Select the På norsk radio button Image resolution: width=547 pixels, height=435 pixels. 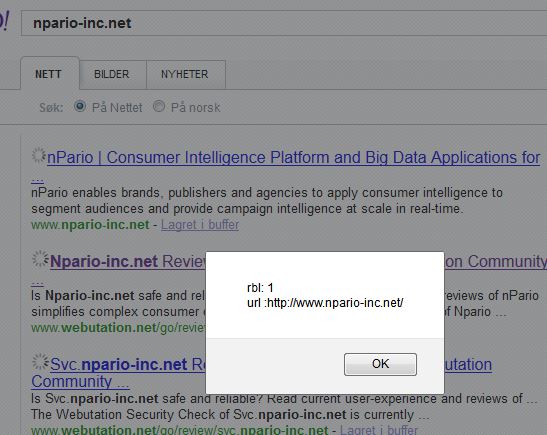pos(159,106)
